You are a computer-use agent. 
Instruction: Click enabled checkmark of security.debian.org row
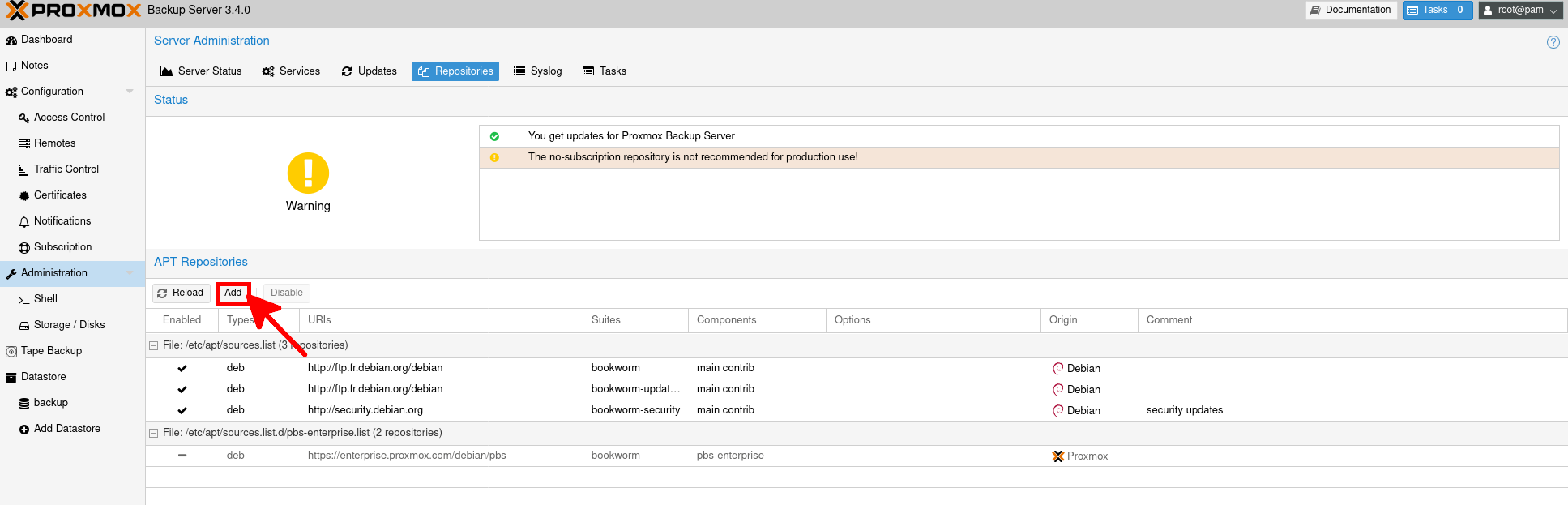[182, 410]
